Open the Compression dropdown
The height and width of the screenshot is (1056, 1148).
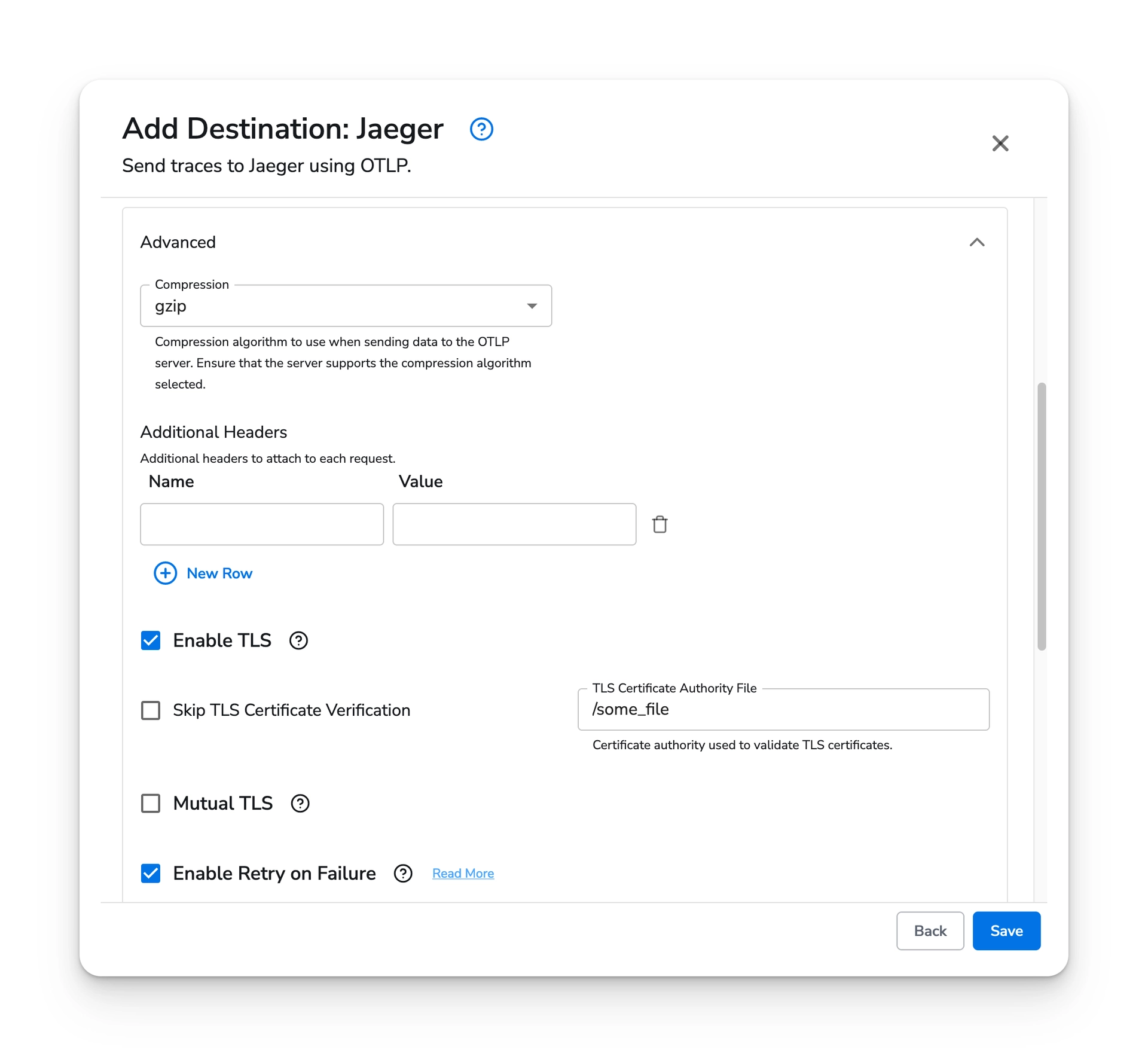point(346,306)
